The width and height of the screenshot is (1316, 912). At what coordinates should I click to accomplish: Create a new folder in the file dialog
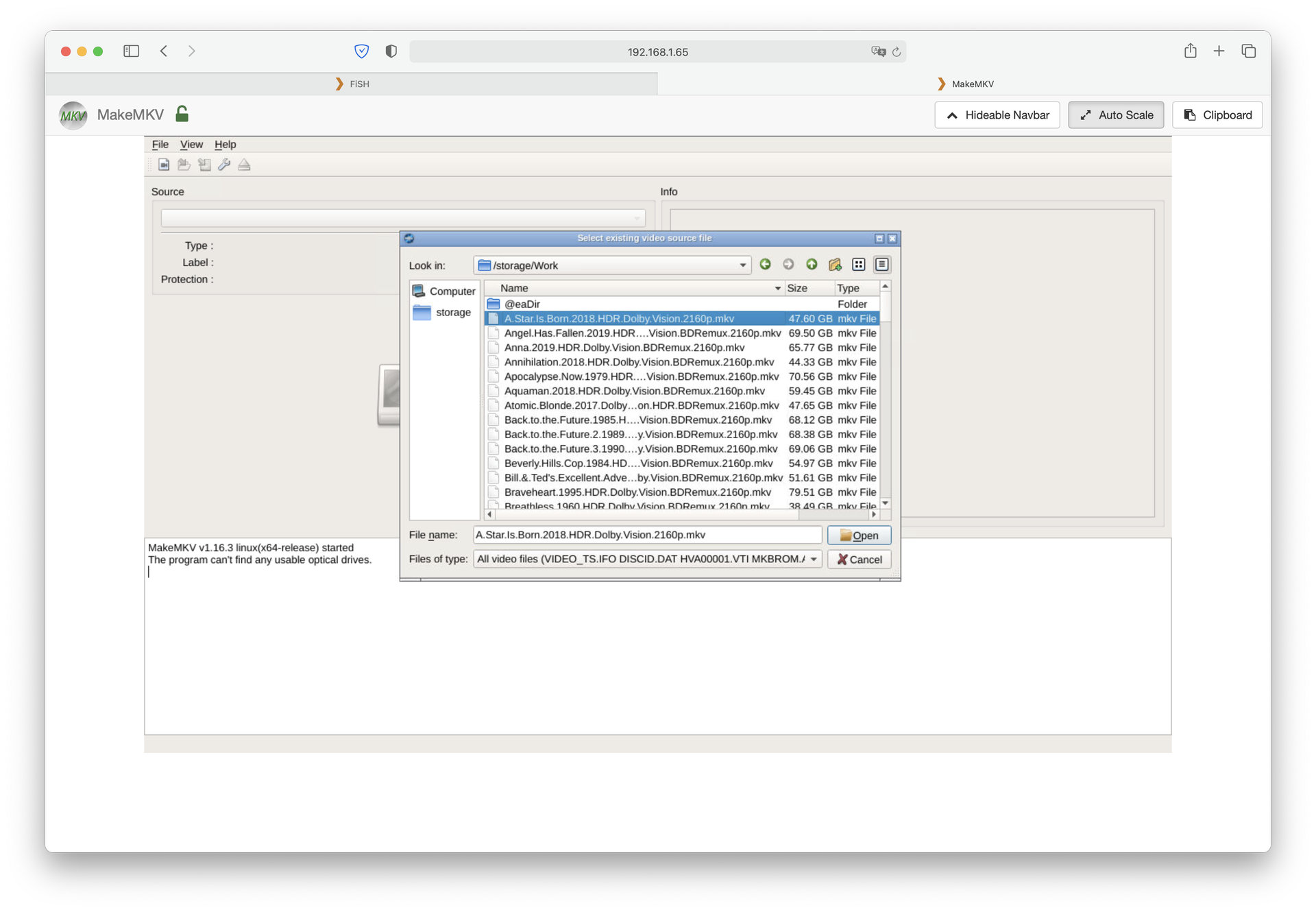pyautogui.click(x=835, y=265)
